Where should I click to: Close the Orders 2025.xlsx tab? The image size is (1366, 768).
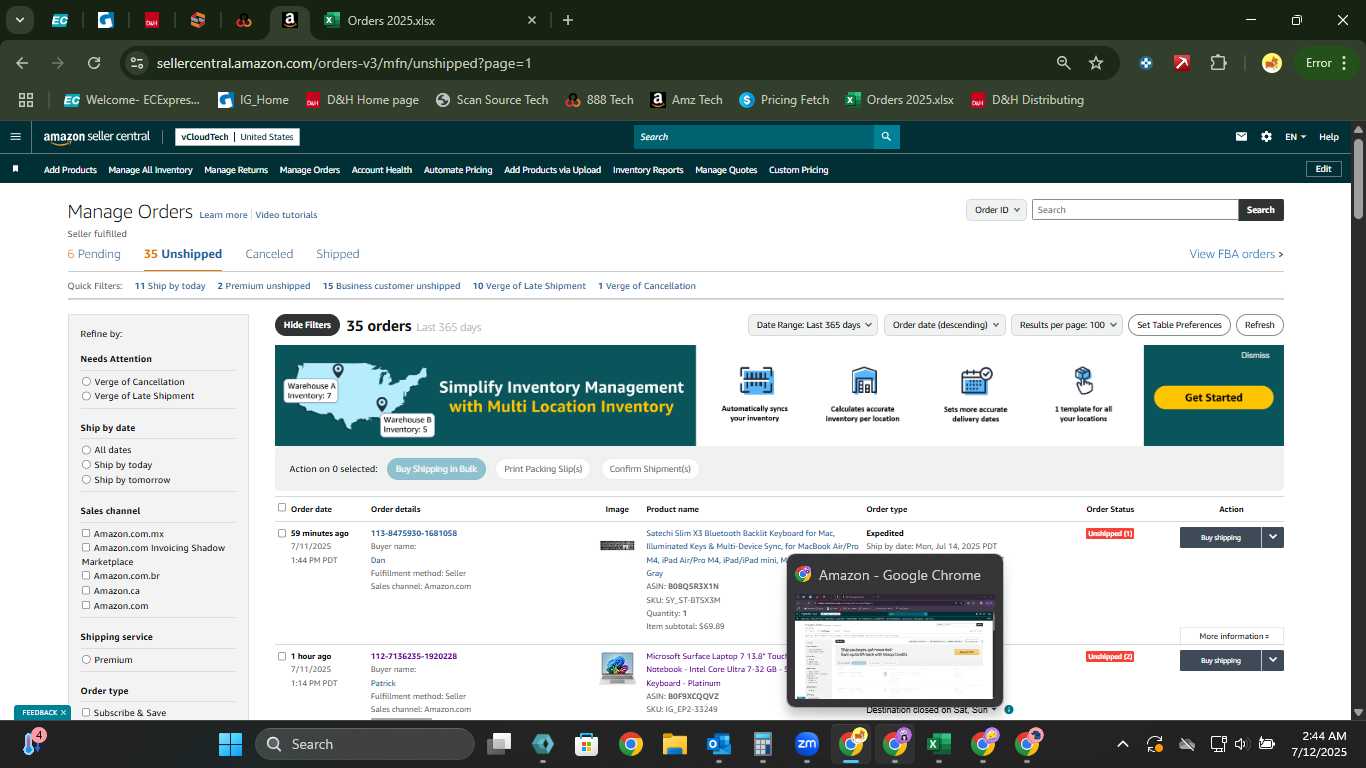pyautogui.click(x=532, y=20)
